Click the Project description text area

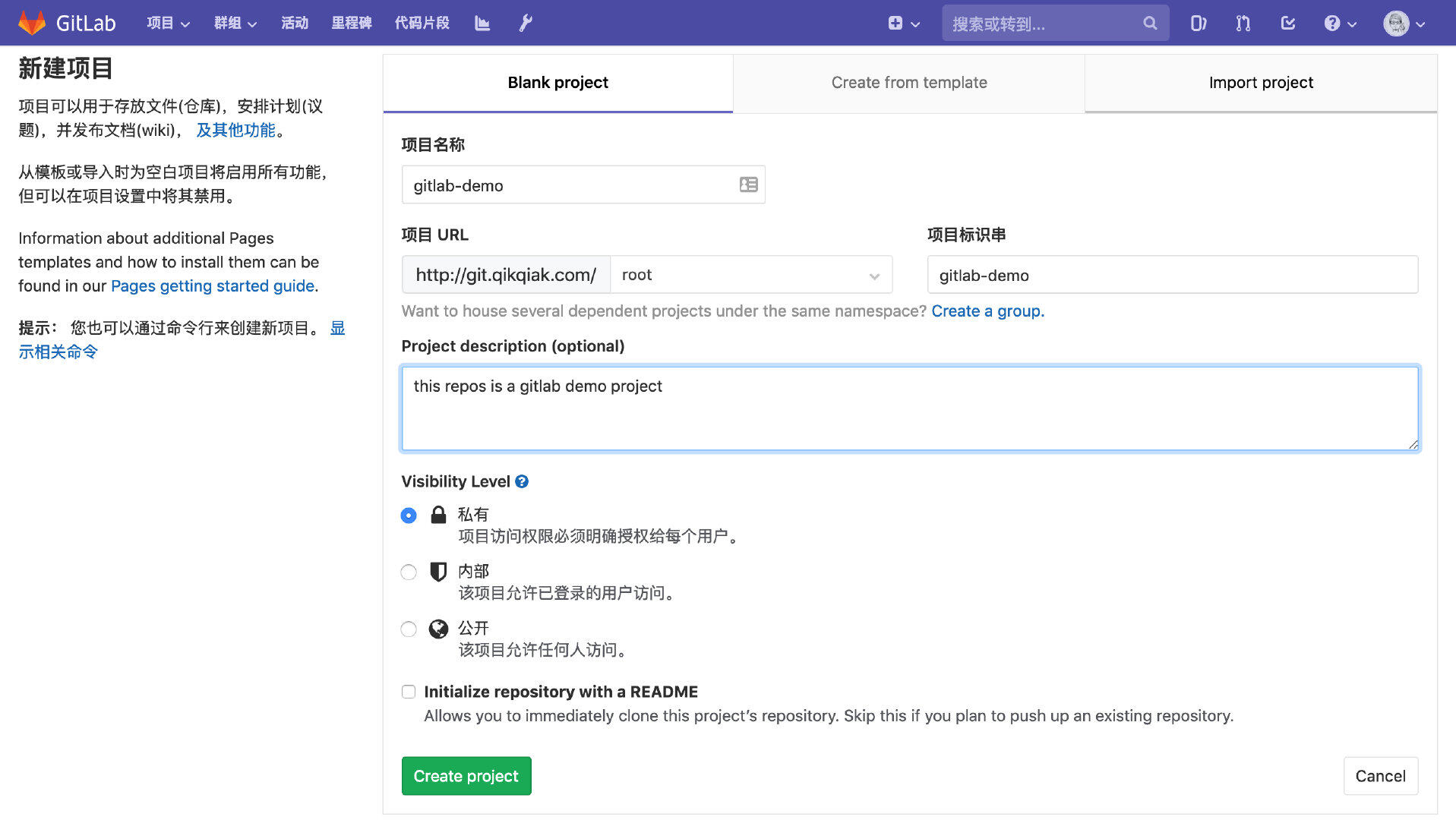click(x=910, y=408)
